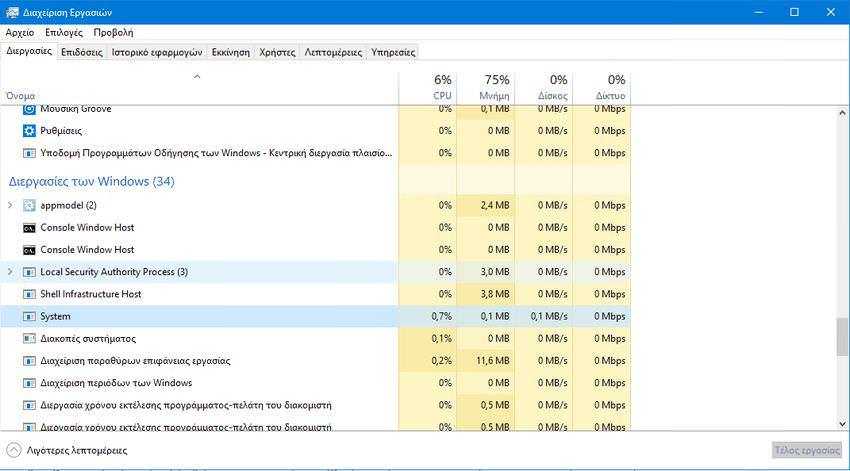Click the 0,1 MB/s disk value for System
This screenshot has width=850, height=471.
pyautogui.click(x=549, y=317)
